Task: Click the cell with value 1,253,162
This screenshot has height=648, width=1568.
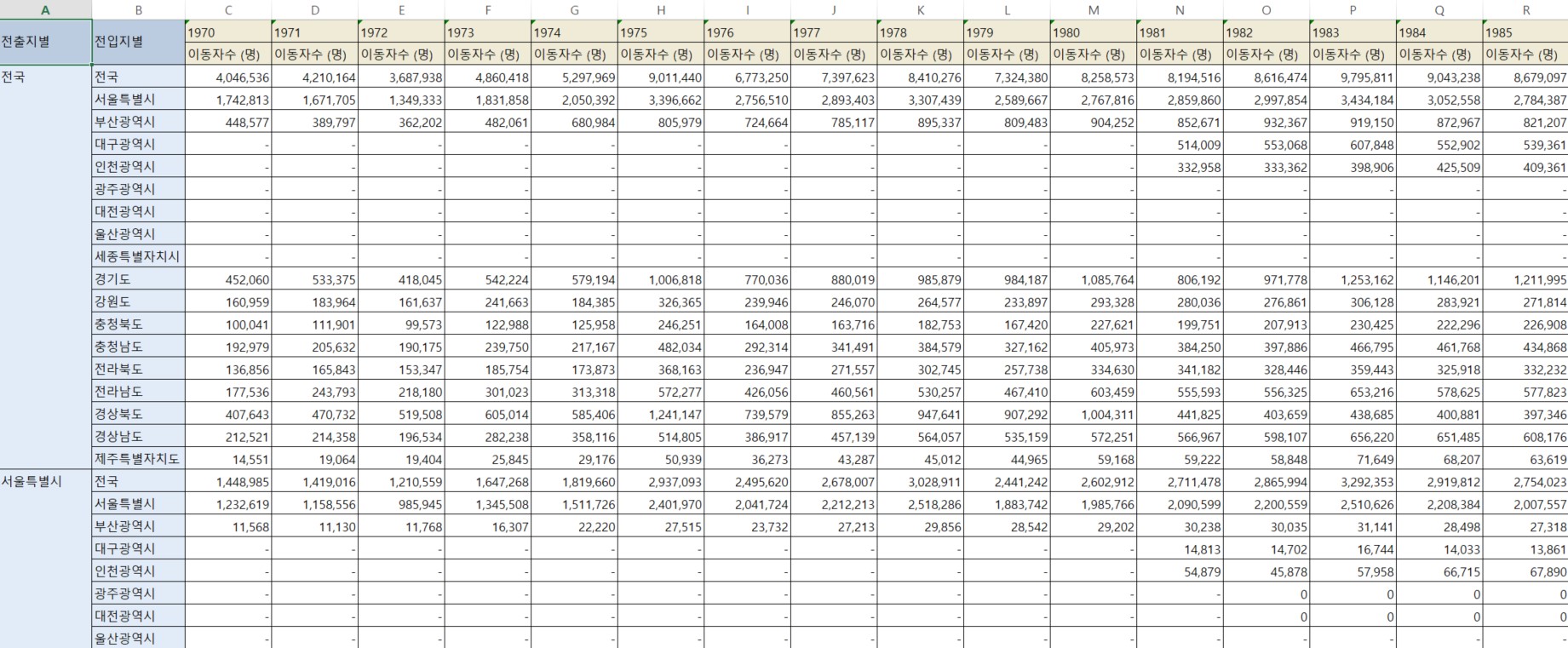Action: tap(1353, 279)
